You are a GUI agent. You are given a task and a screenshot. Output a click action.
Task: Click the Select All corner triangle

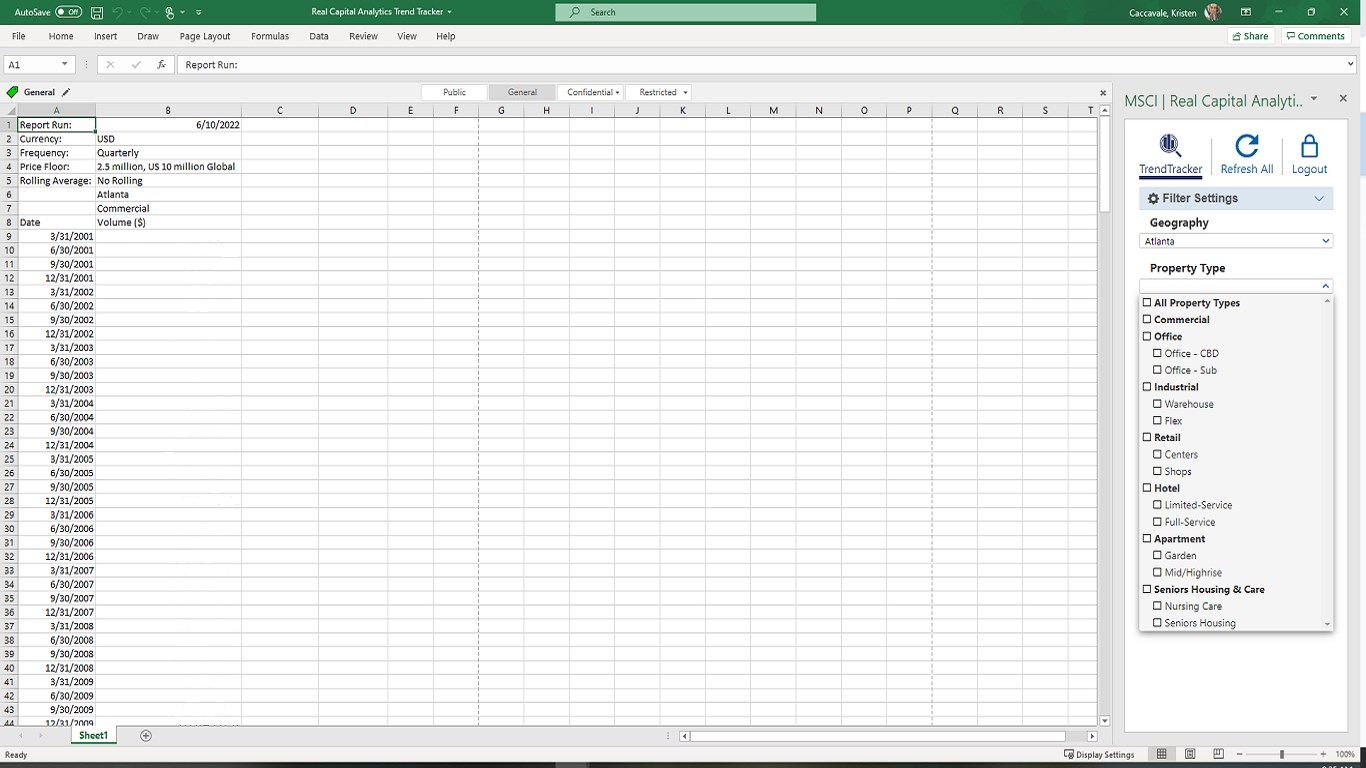point(10,110)
